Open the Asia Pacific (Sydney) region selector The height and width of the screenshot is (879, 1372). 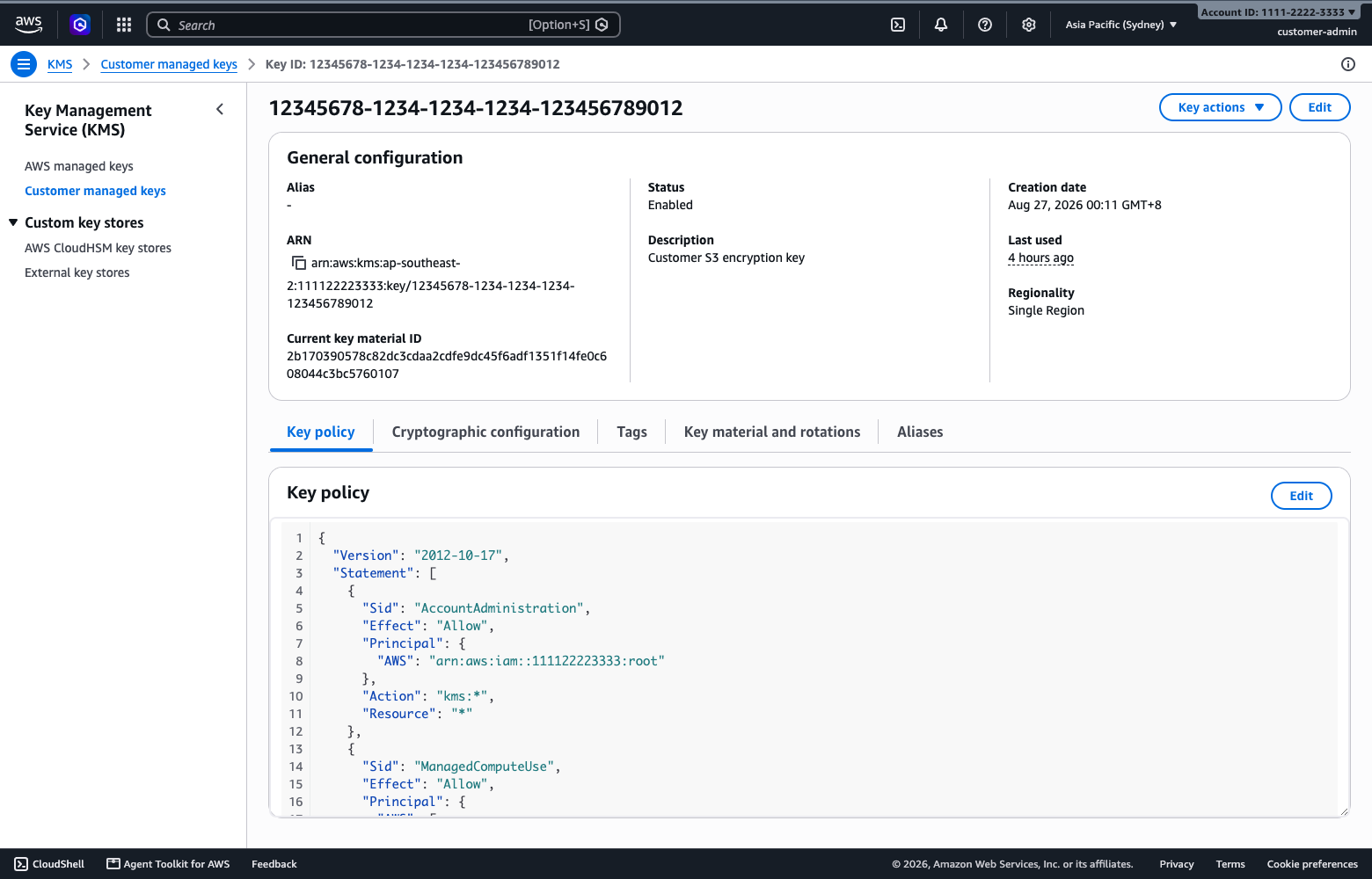coord(1121,25)
